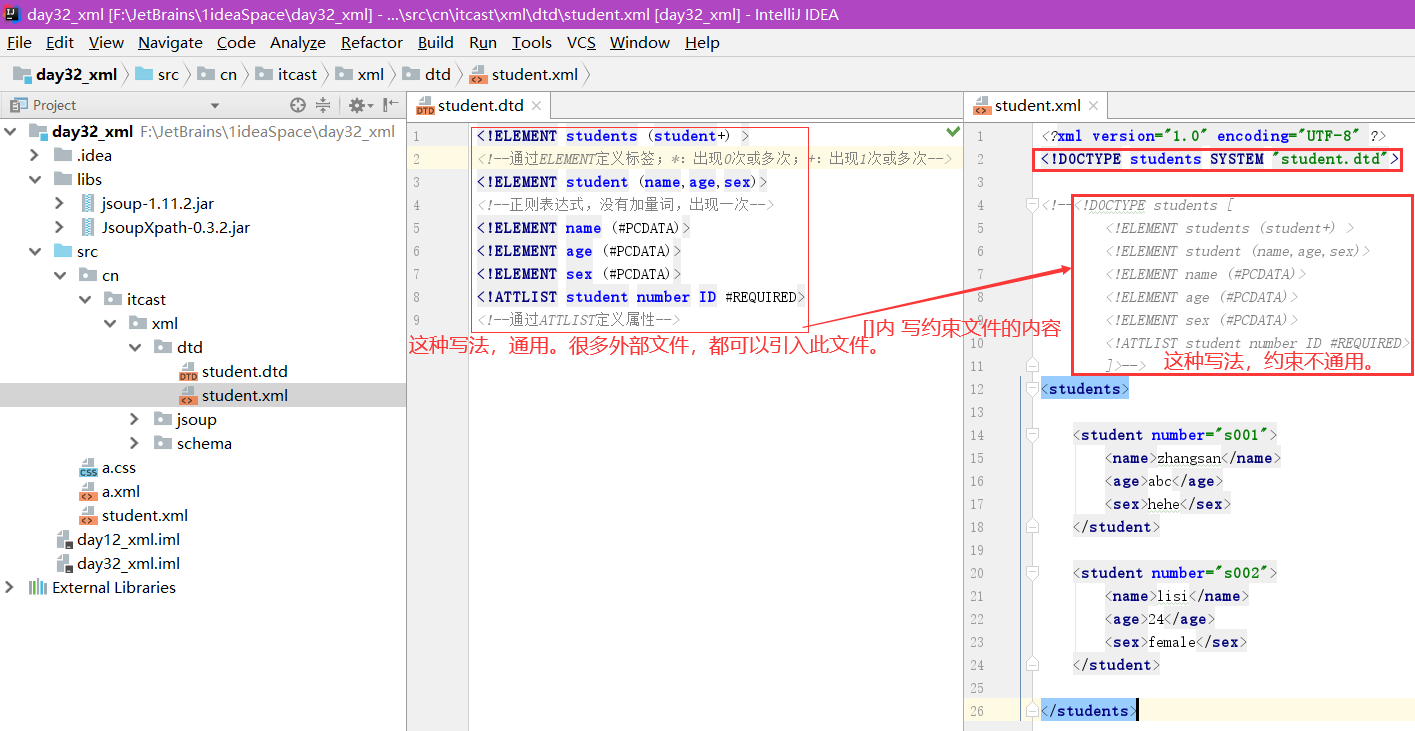This screenshot has height=731, width=1415.
Task: Select student.xml under dtd folder in tree
Action: tap(244, 396)
